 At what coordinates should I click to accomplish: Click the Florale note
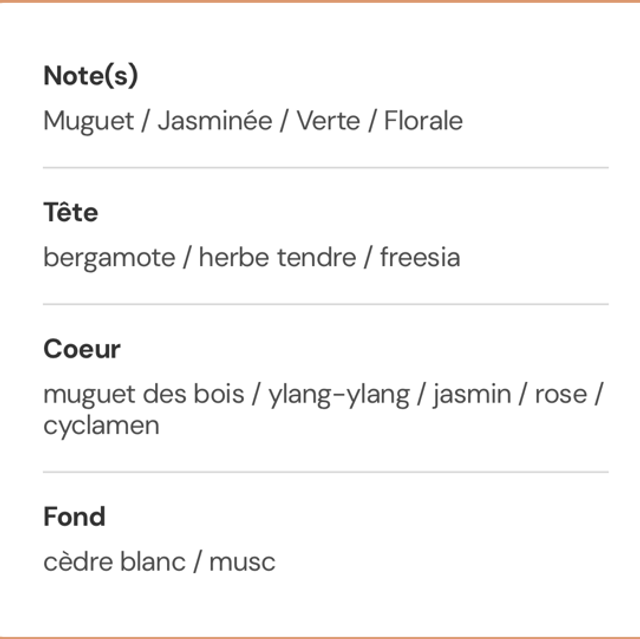[x=423, y=122]
